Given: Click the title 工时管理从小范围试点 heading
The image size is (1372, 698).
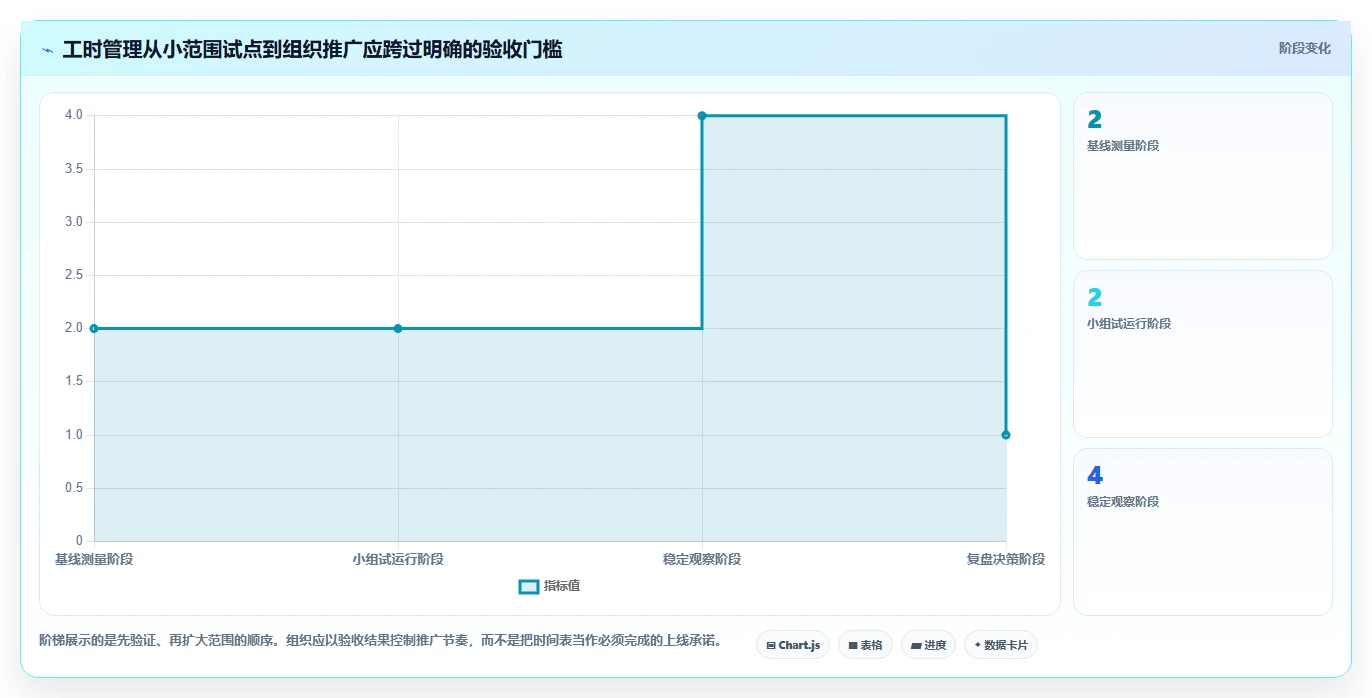Looking at the screenshot, I should (x=312, y=49).
